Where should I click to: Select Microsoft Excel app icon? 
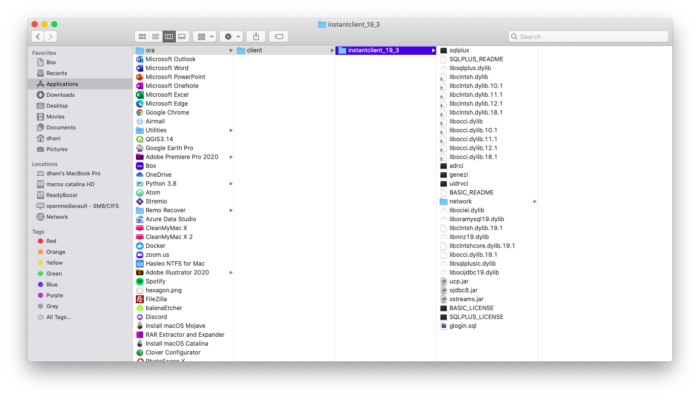[x=140, y=95]
